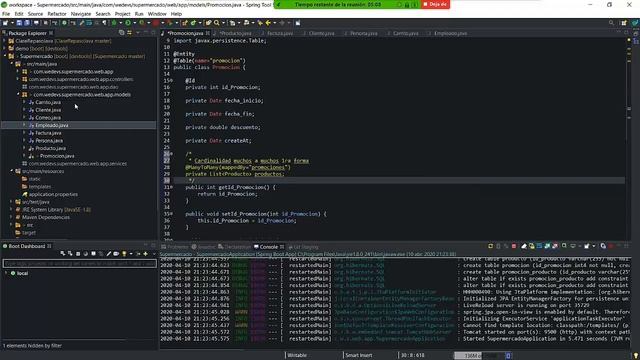The height and width of the screenshot is (360, 640).
Task: Click the Open Perspective icon top right
Action: pyautogui.click(x=624, y=23)
